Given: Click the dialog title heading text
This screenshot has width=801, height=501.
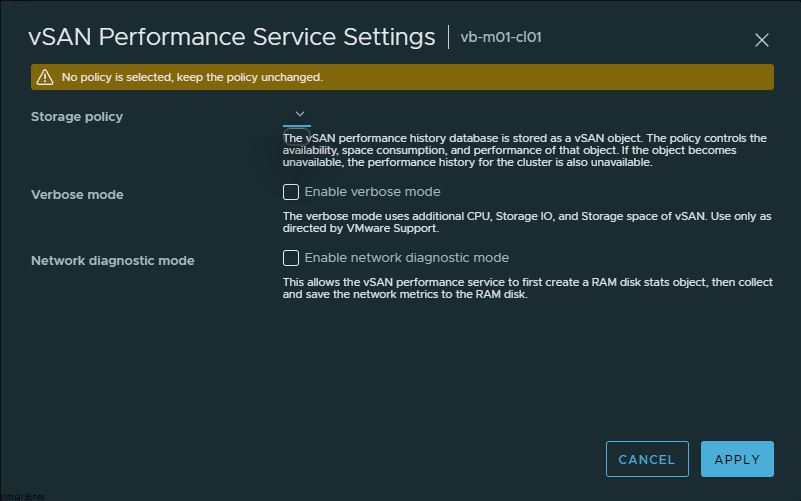Looking at the screenshot, I should pyautogui.click(x=232, y=38).
